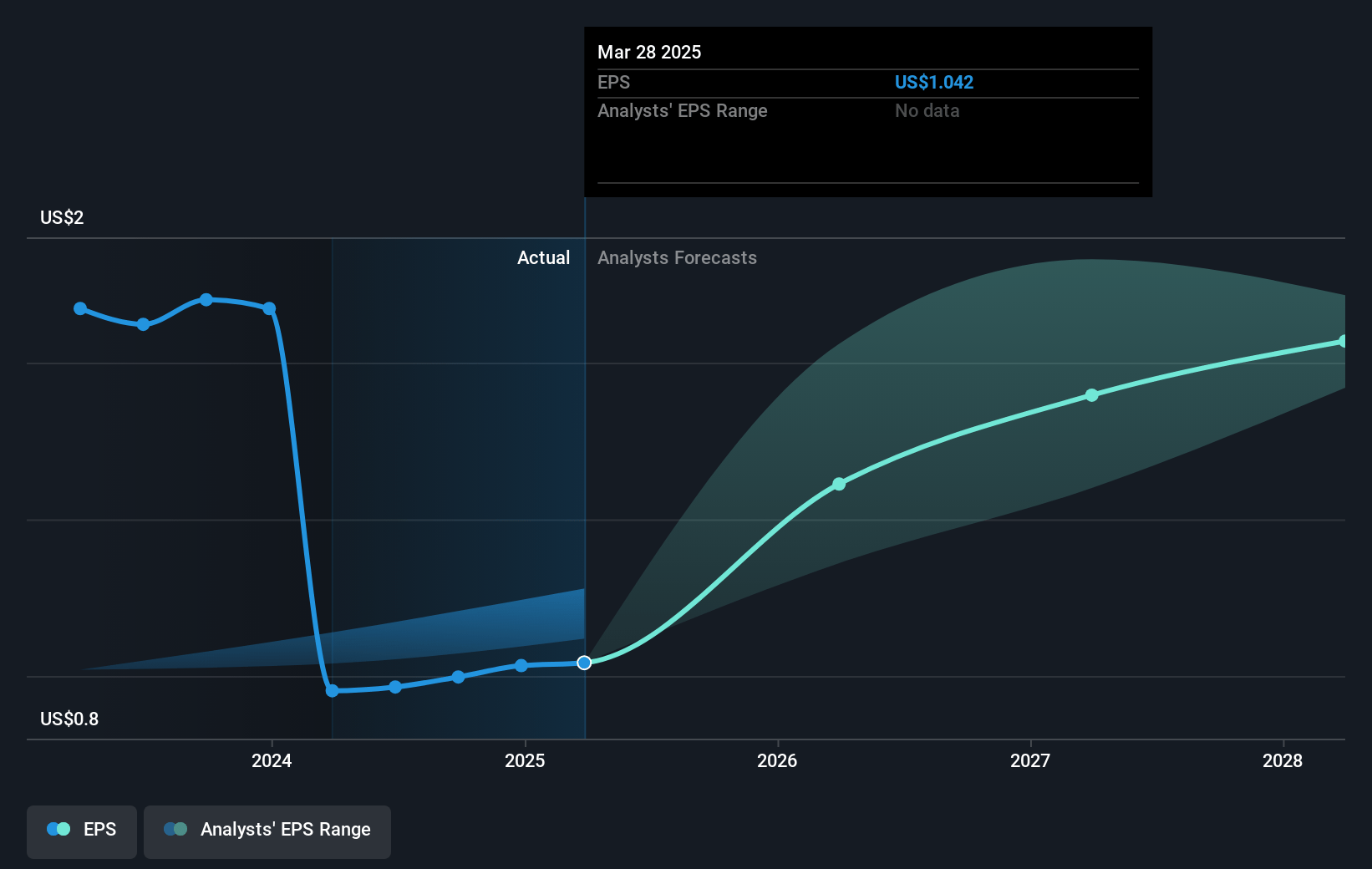
Task: Select the EPS point at start of 2025
Action: (521, 666)
